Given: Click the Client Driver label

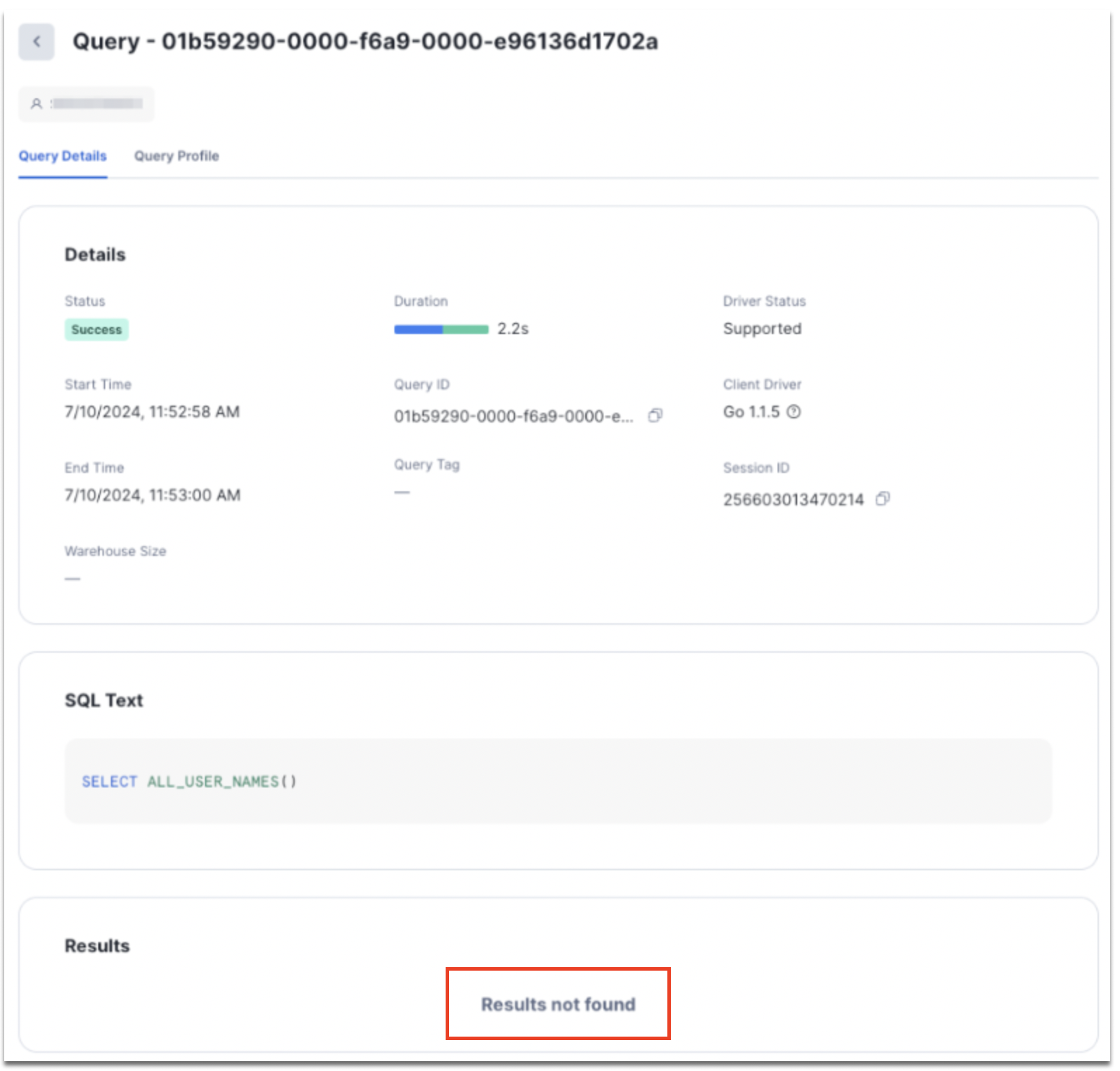Looking at the screenshot, I should pos(763,385).
